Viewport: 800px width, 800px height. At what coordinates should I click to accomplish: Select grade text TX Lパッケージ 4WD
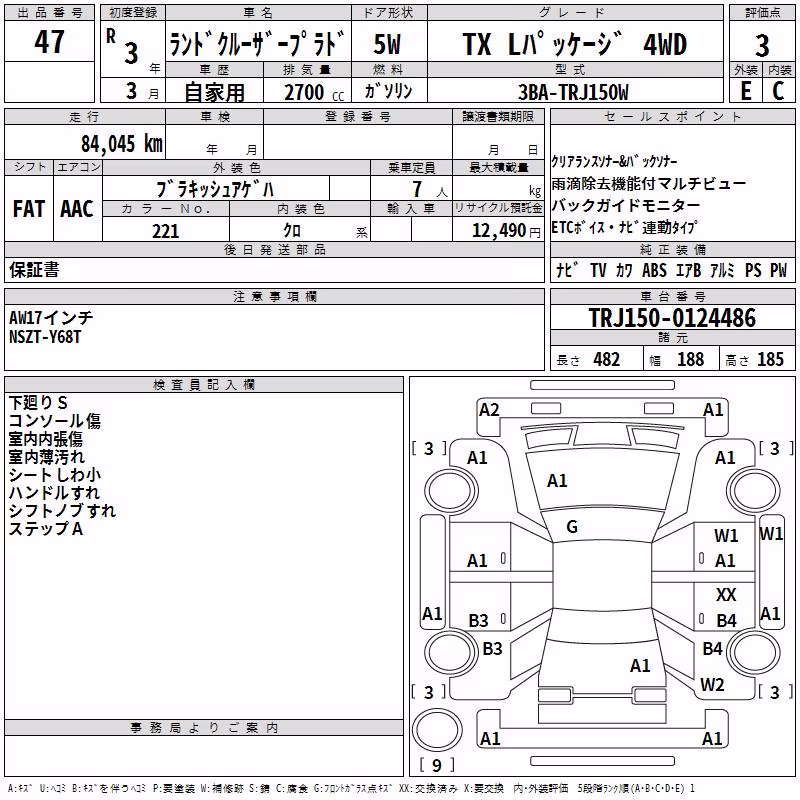[x=575, y=44]
